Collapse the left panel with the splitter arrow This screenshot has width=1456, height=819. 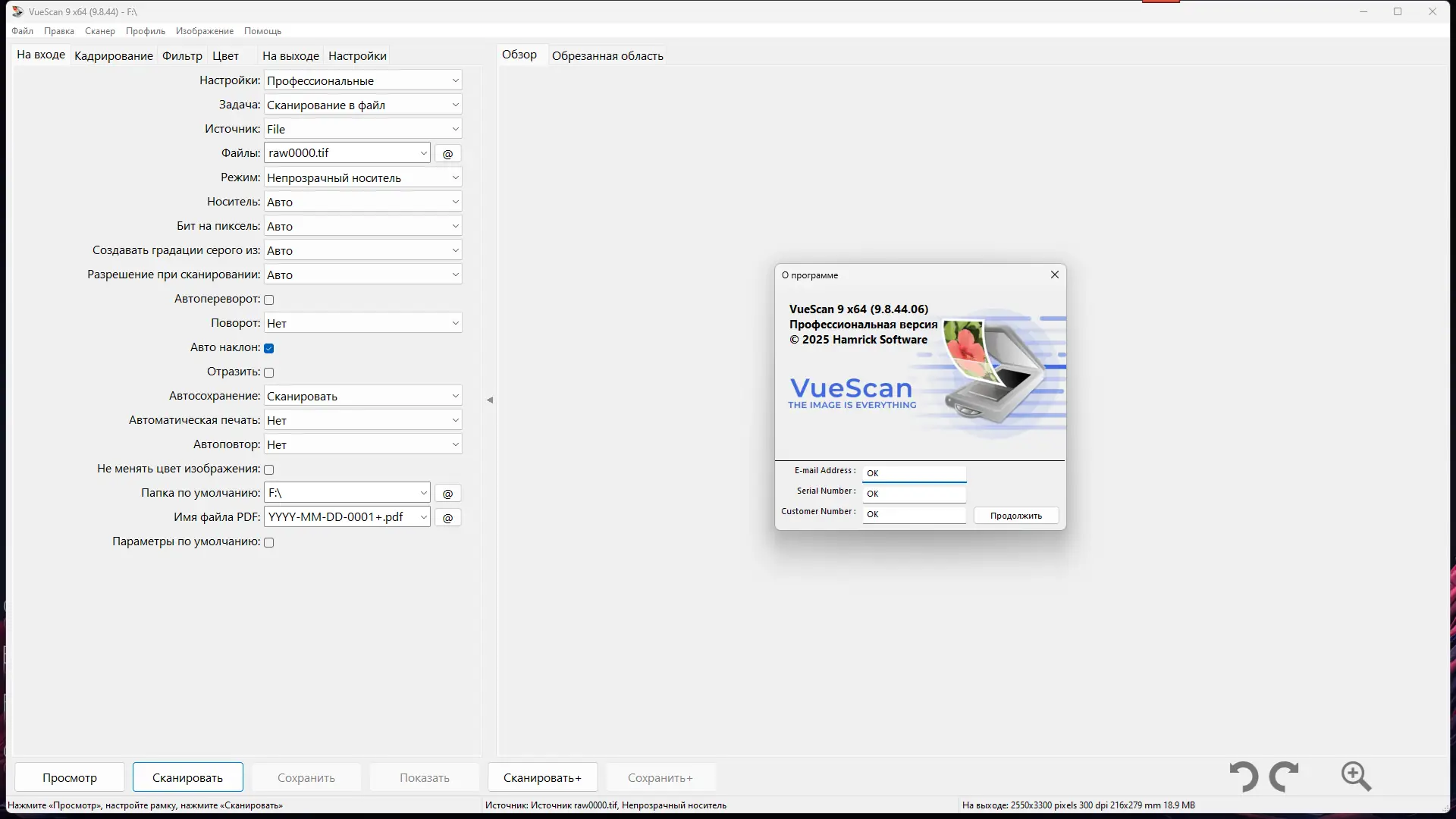[490, 400]
